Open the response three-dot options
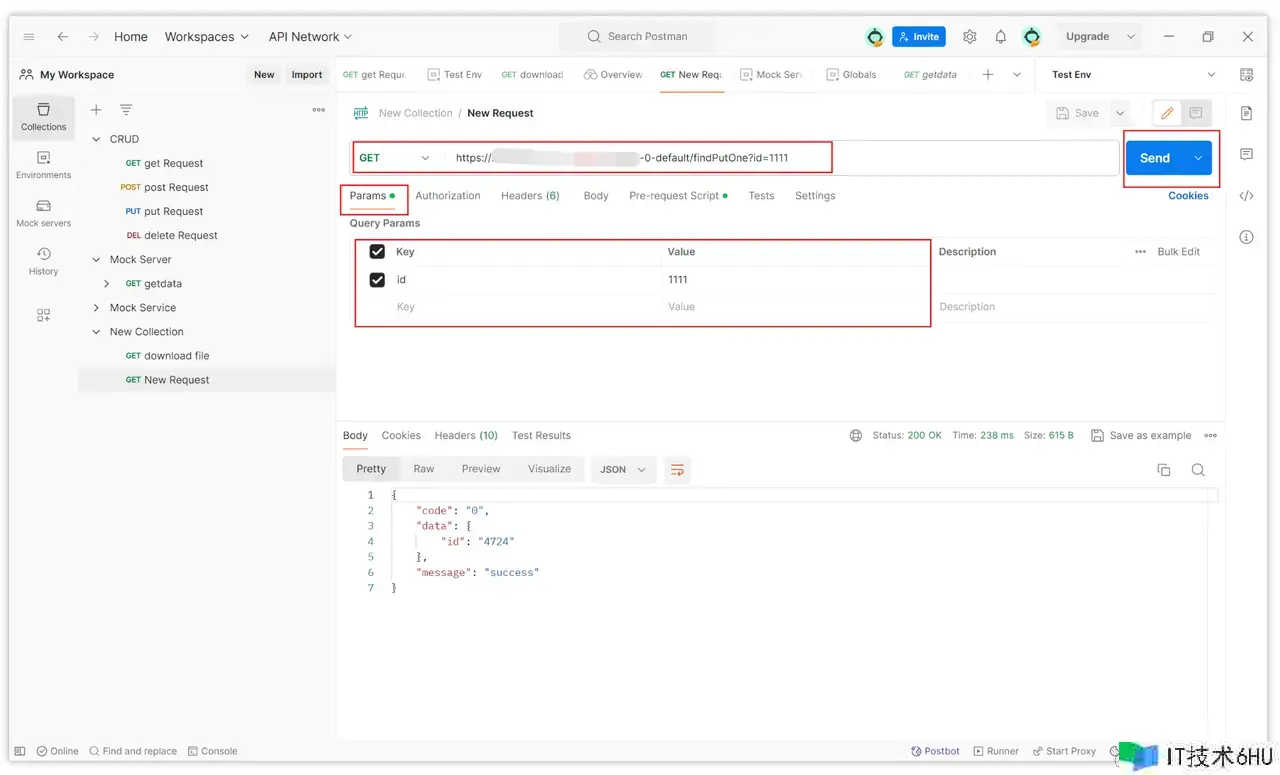Image resolution: width=1280 pixels, height=775 pixels. [x=1211, y=436]
